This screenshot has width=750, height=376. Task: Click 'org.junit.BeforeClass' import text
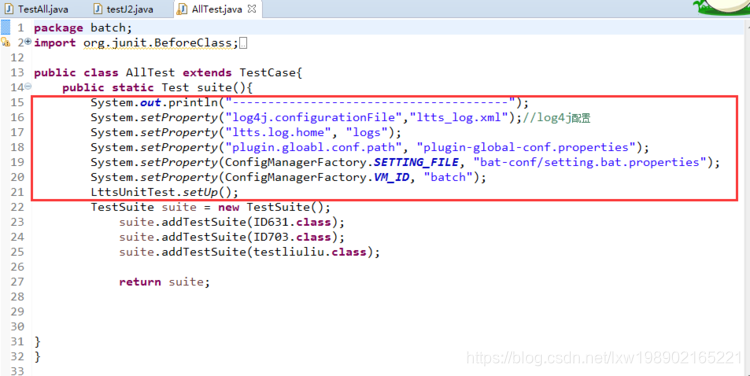point(157,43)
